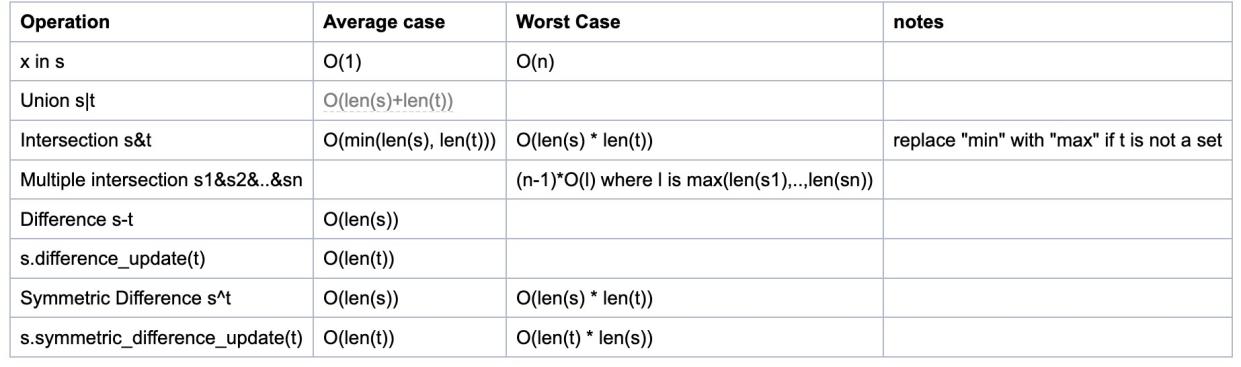Viewport: 1241px width, 367px height.
Task: Click the O(len(t) * len(s)) worst case cell
Action: pos(584,339)
